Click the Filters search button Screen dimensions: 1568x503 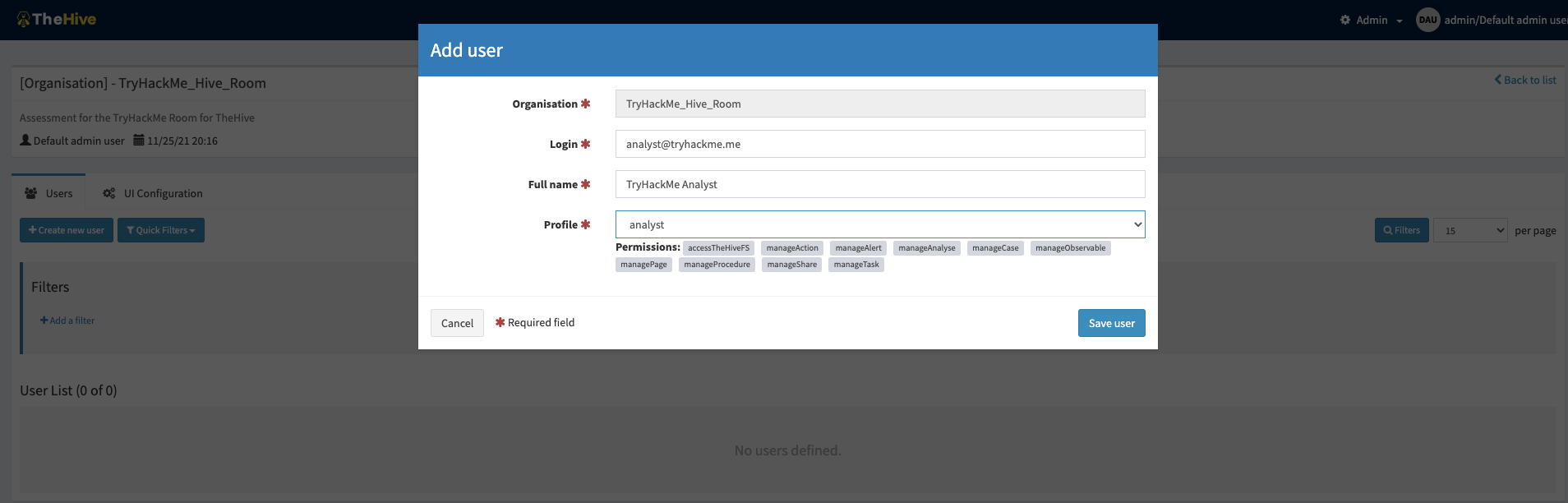tap(1401, 230)
